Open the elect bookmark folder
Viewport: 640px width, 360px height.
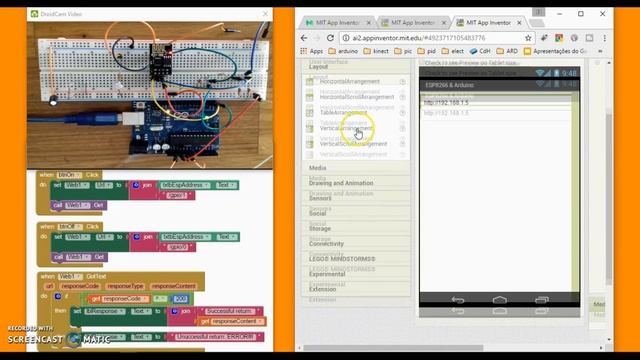coord(453,51)
